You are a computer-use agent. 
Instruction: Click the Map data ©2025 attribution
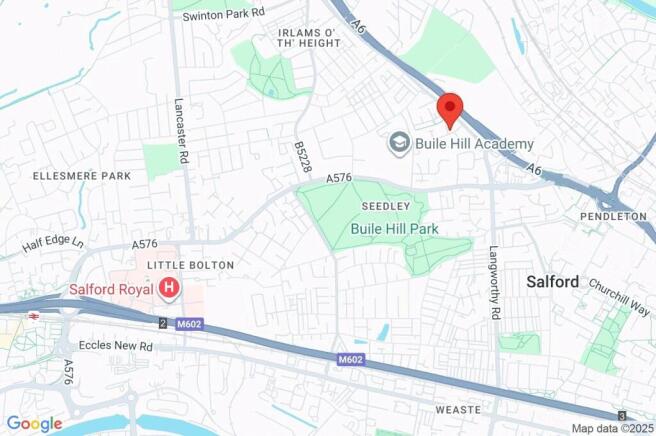click(612, 428)
